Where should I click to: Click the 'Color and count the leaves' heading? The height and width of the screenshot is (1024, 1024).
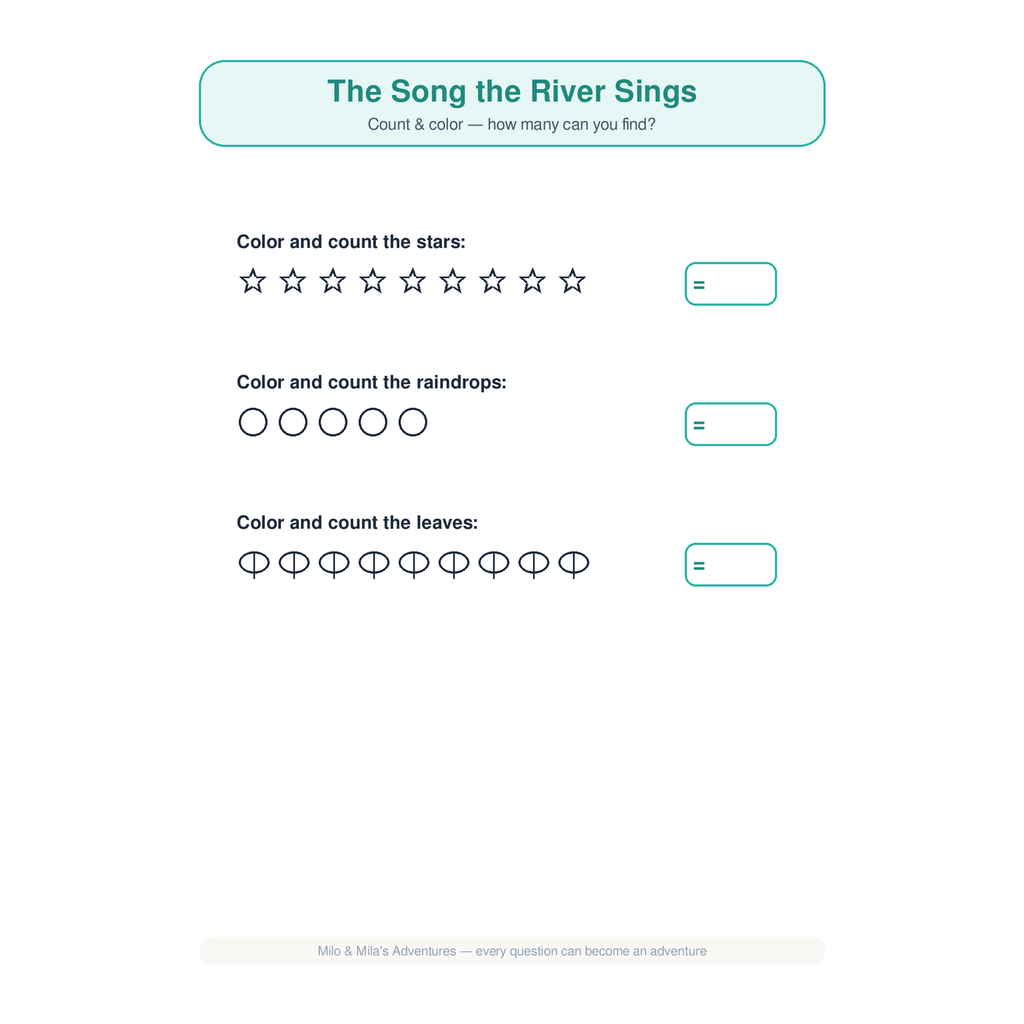(x=357, y=522)
